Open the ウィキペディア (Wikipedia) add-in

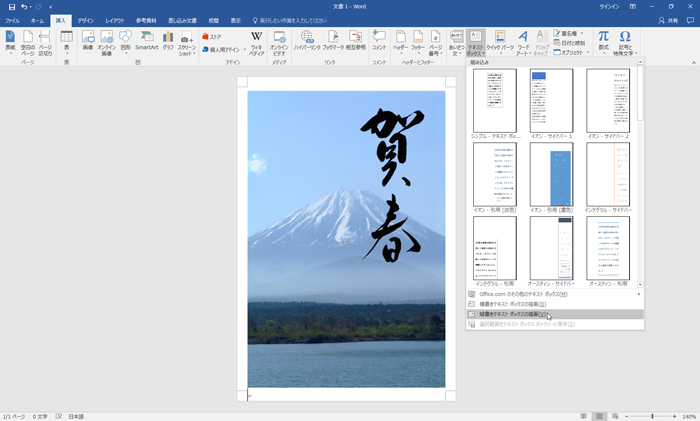256,41
